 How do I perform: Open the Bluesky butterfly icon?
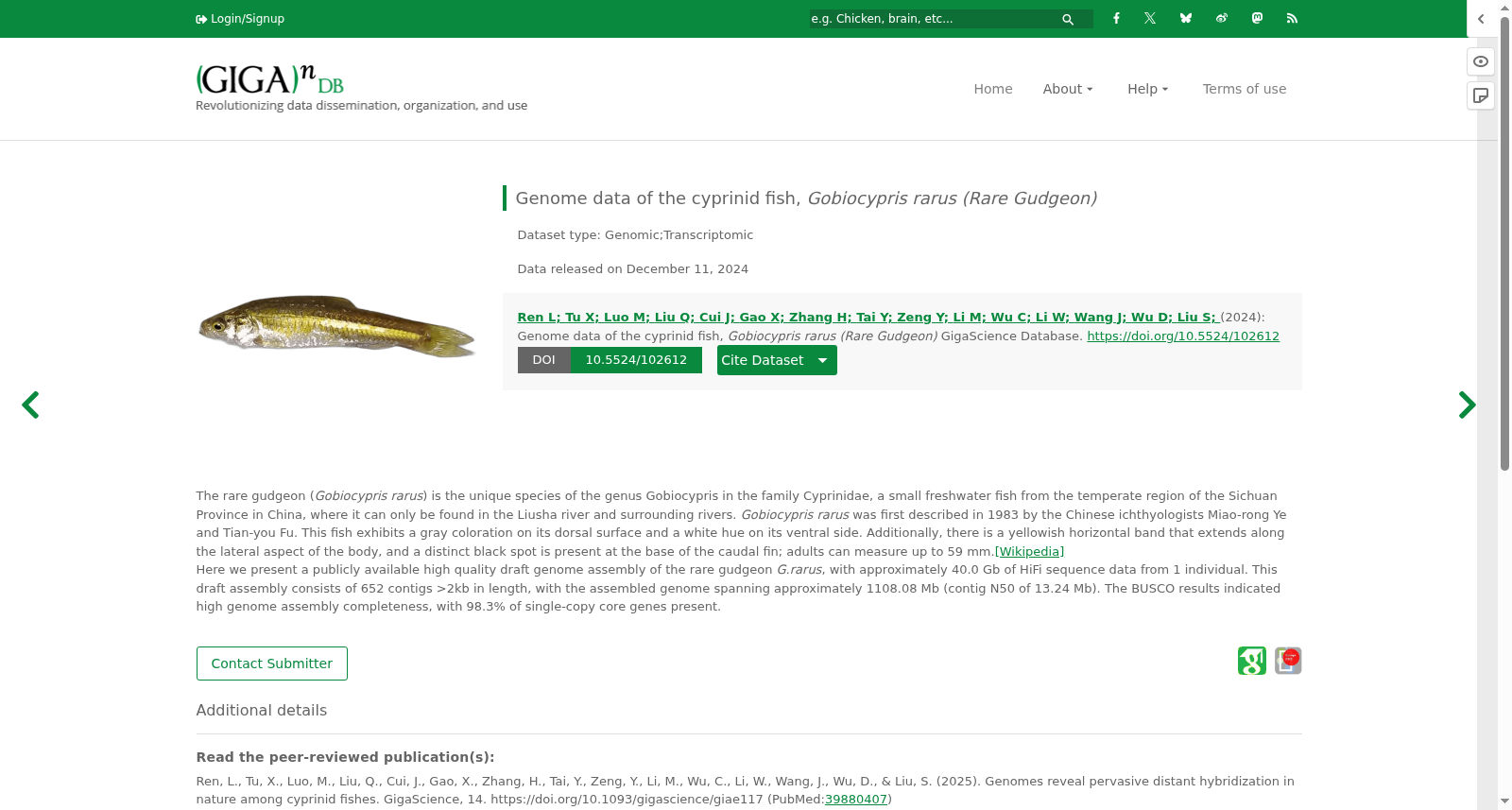coord(1186,18)
